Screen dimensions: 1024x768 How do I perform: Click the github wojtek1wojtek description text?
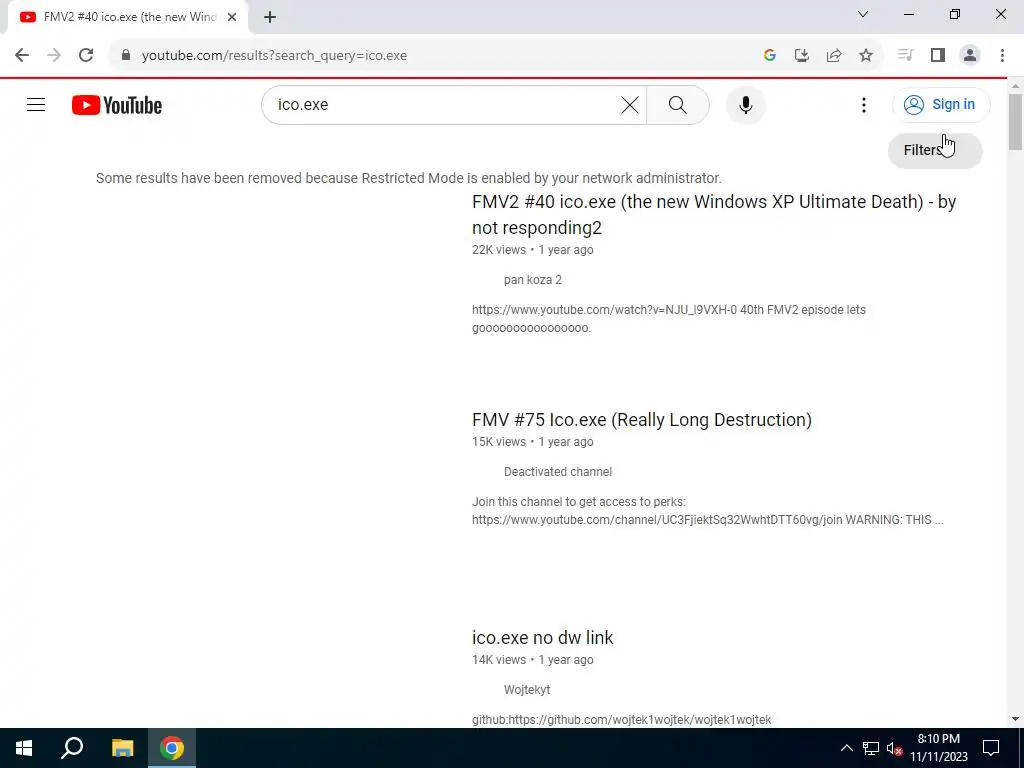[622, 720]
